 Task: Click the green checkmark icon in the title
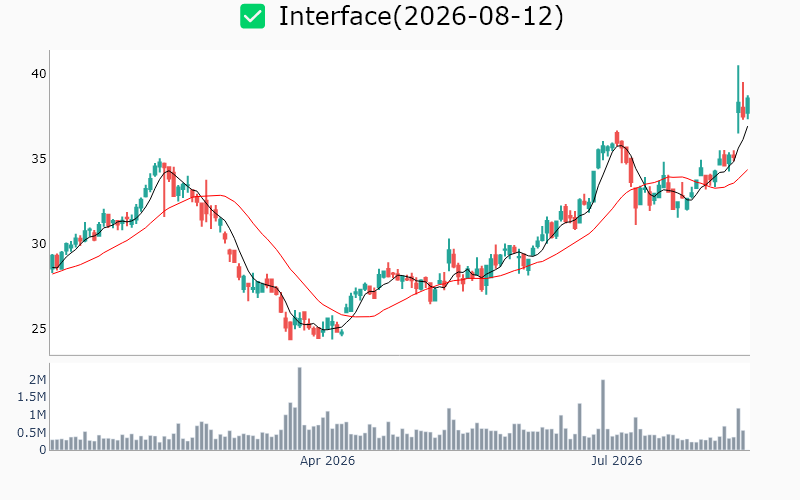click(253, 16)
